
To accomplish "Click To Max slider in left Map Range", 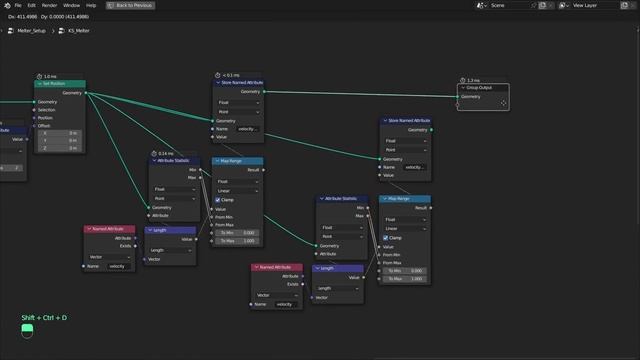I will (238, 241).
